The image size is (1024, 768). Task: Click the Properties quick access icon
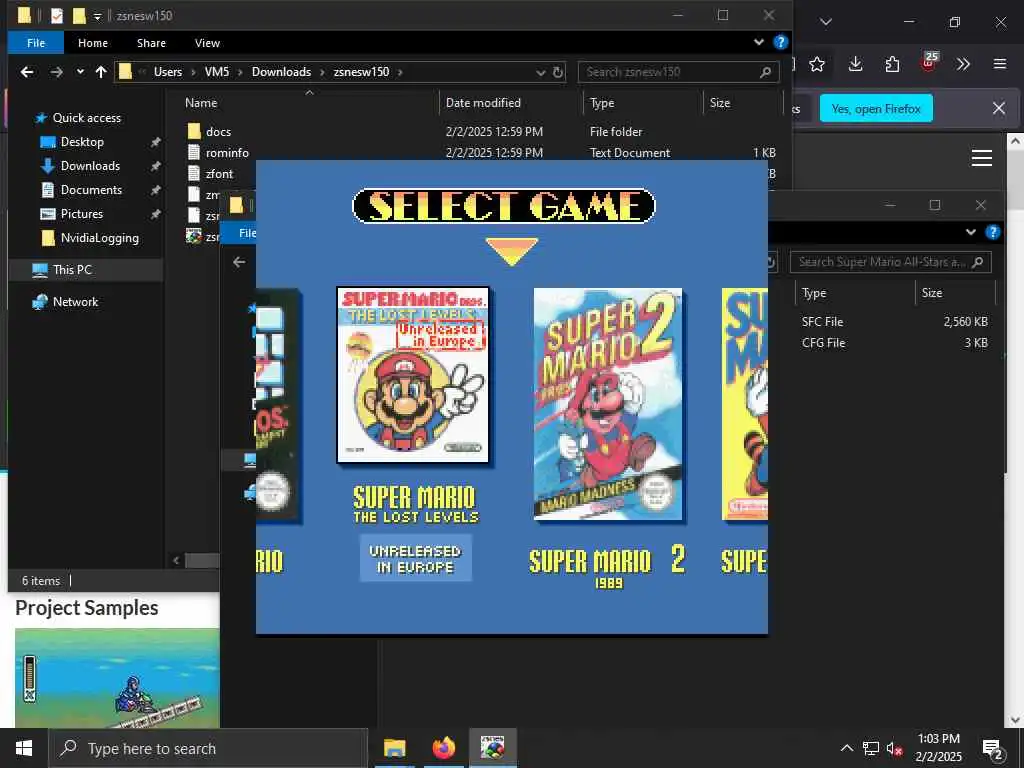pos(57,15)
